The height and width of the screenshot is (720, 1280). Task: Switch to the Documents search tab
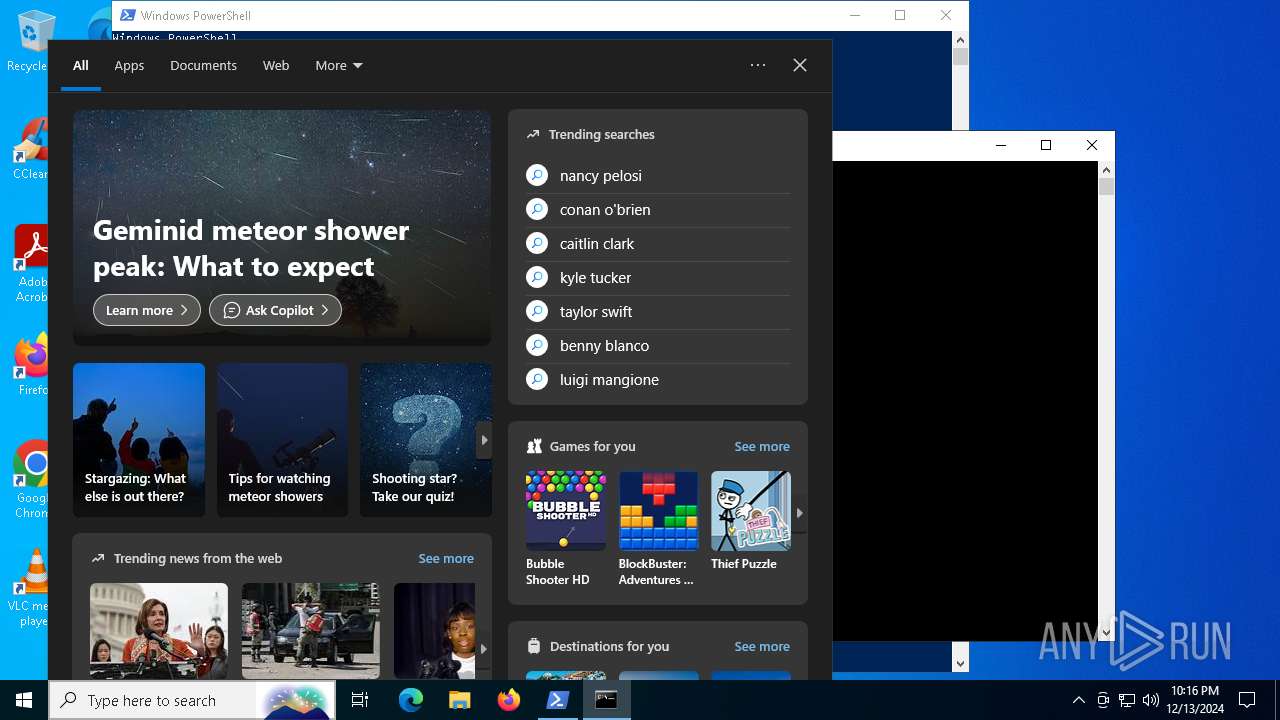point(203,65)
